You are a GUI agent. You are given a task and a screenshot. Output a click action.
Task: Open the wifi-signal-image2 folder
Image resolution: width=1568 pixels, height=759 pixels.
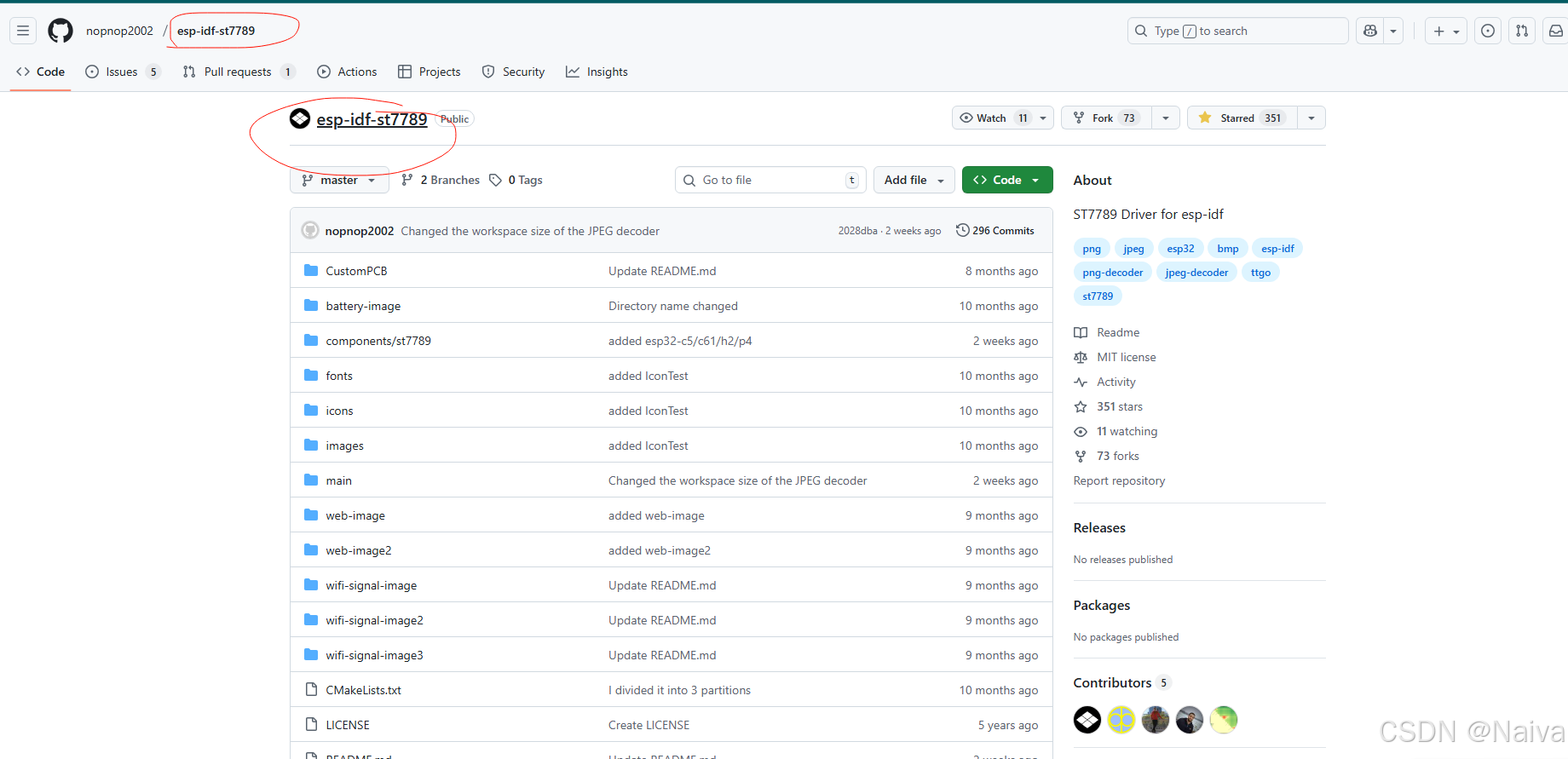pos(374,620)
